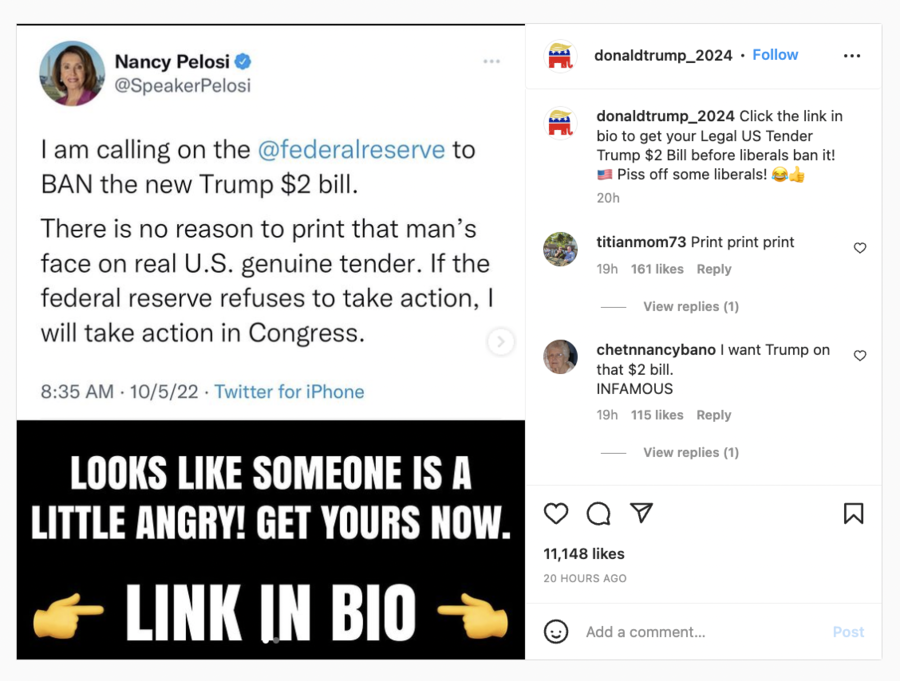Open the emoji picker in the comment box
This screenshot has height=681, width=900.
[x=556, y=632]
